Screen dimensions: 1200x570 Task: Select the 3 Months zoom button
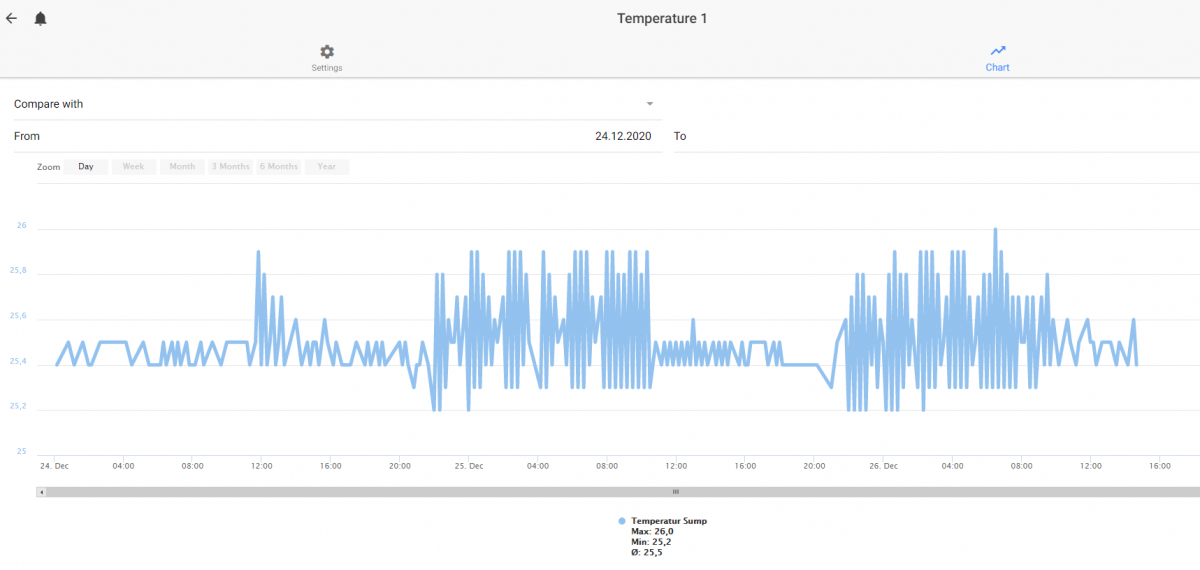tap(230, 167)
